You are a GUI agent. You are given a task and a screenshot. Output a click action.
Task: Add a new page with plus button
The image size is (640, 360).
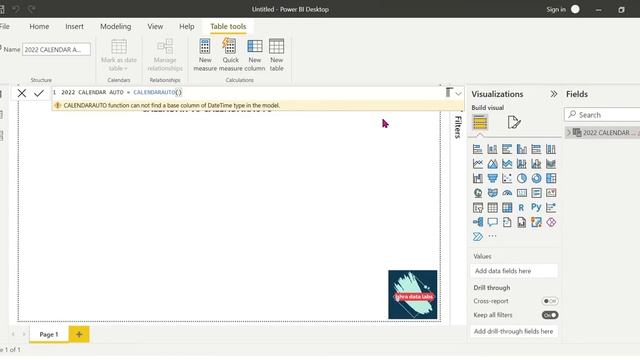click(x=79, y=334)
